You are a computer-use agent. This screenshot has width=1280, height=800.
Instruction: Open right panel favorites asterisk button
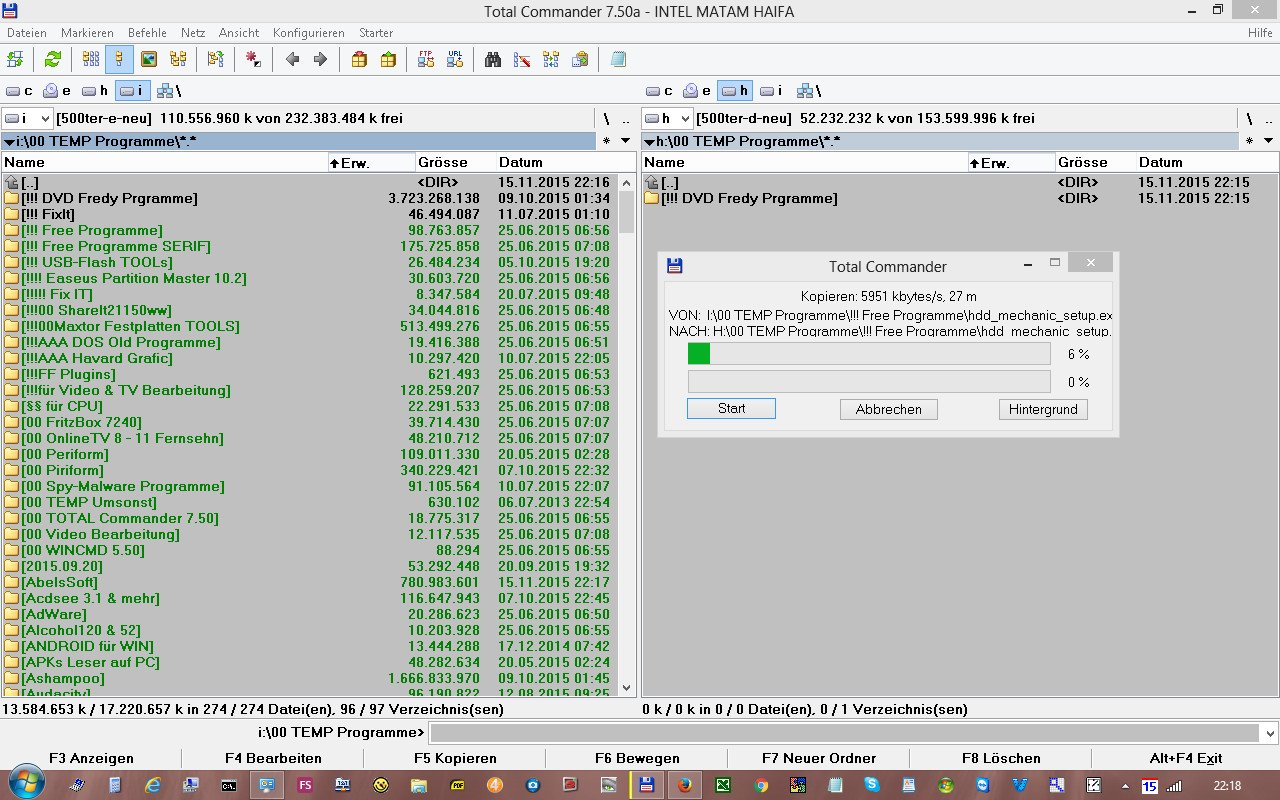click(1248, 141)
